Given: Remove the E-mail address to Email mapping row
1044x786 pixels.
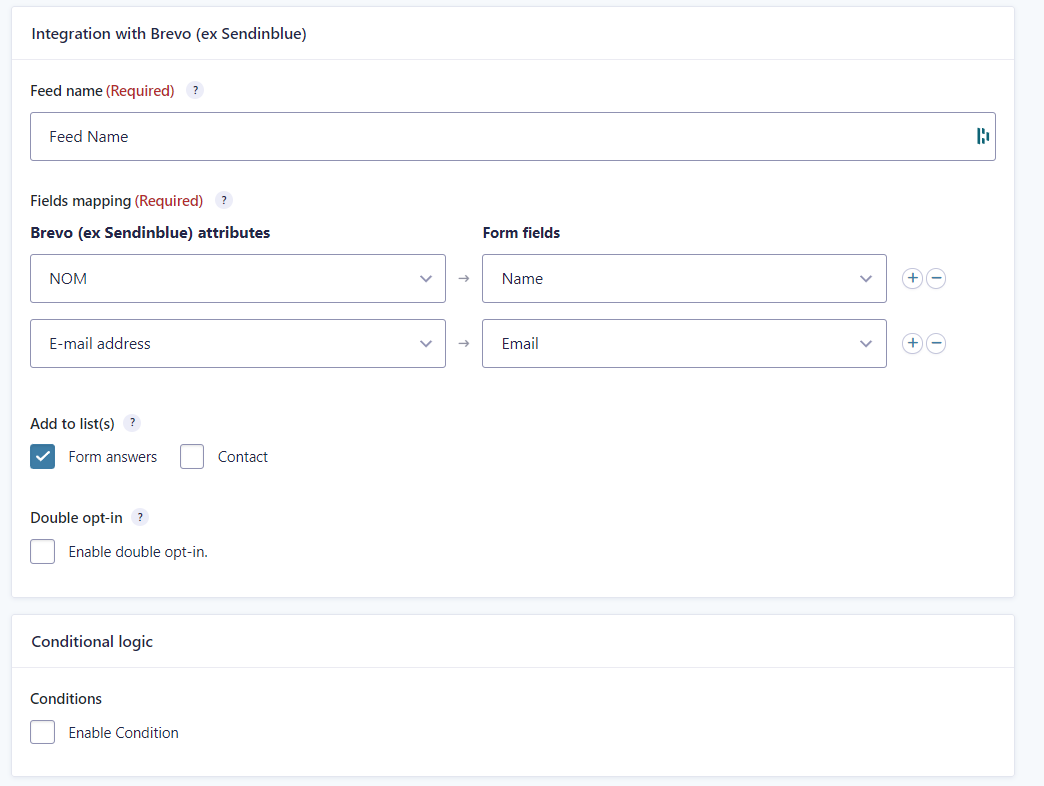Looking at the screenshot, I should pyautogui.click(x=935, y=343).
